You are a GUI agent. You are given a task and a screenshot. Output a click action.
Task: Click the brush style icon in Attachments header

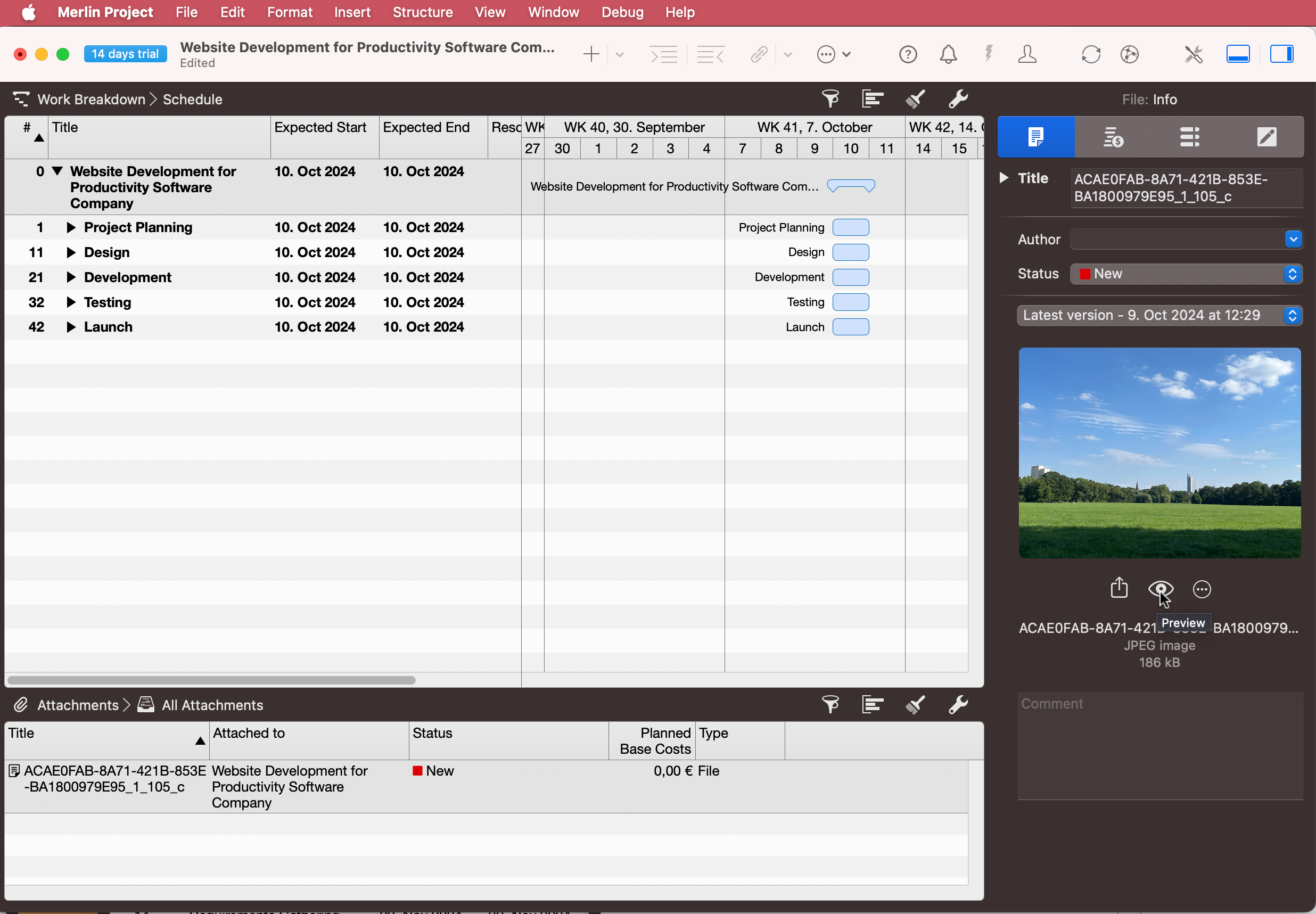pos(915,704)
